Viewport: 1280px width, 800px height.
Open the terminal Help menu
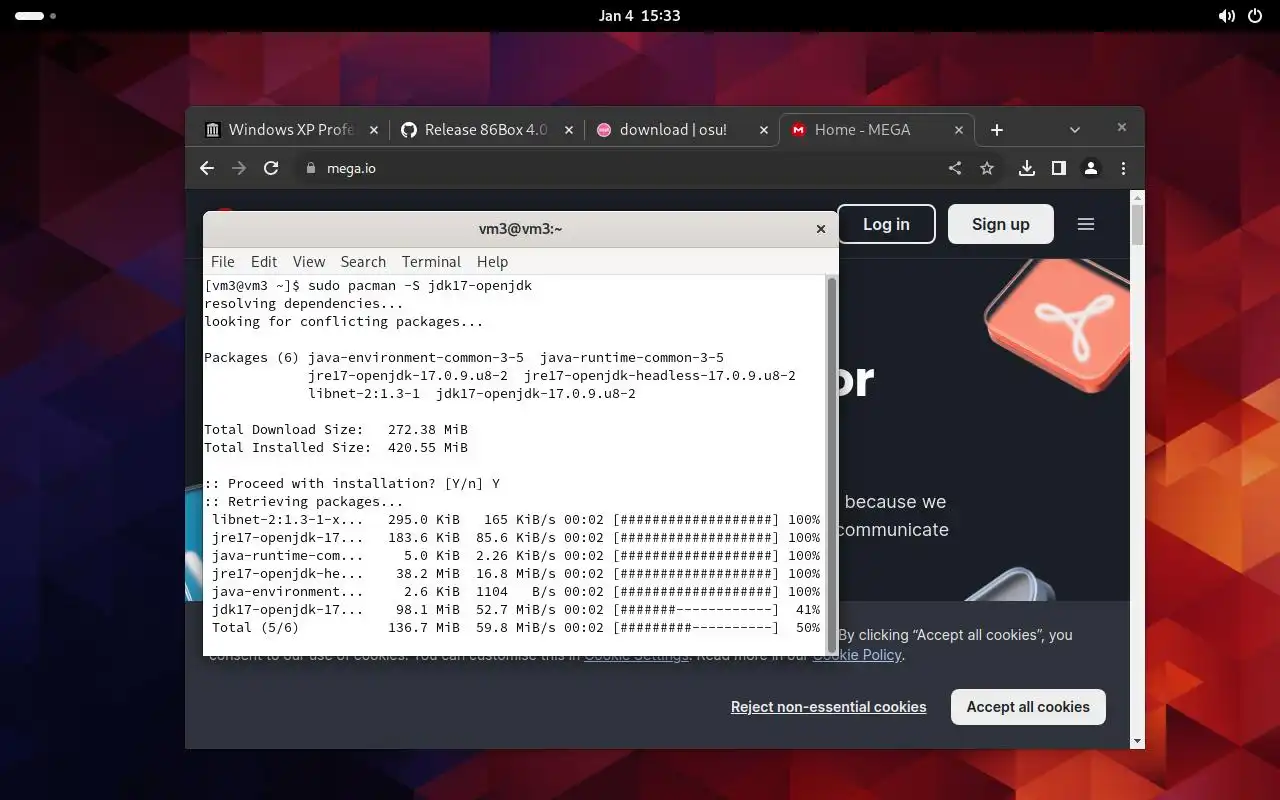tap(492, 261)
